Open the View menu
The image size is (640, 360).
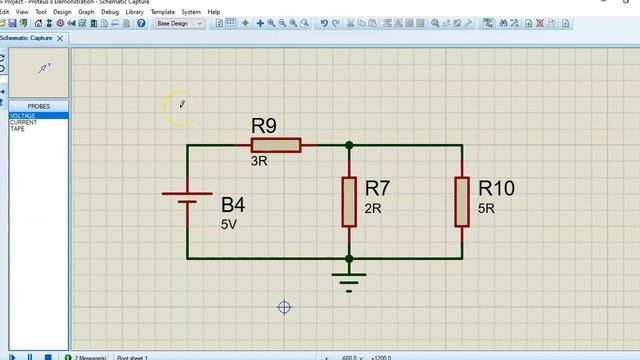[22, 12]
